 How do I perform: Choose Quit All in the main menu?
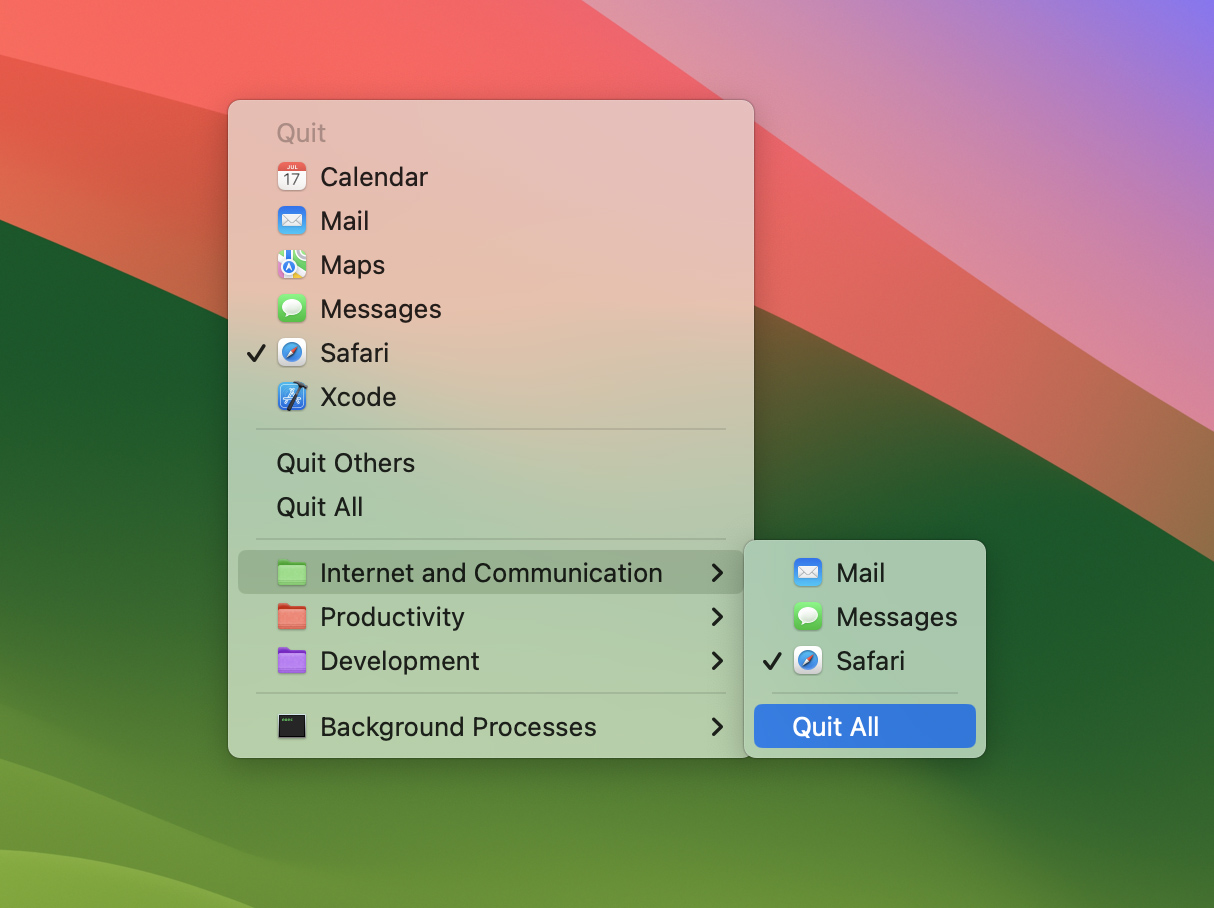[491, 507]
